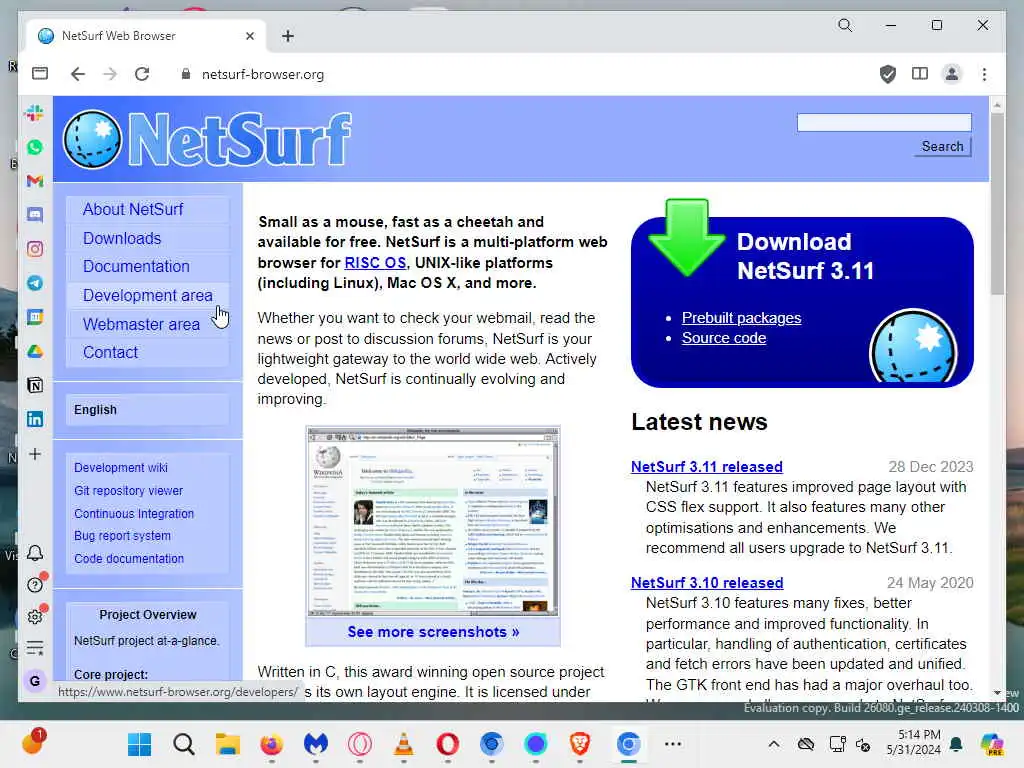Click the tab search magnifier icon
The height and width of the screenshot is (768, 1024).
point(845,25)
